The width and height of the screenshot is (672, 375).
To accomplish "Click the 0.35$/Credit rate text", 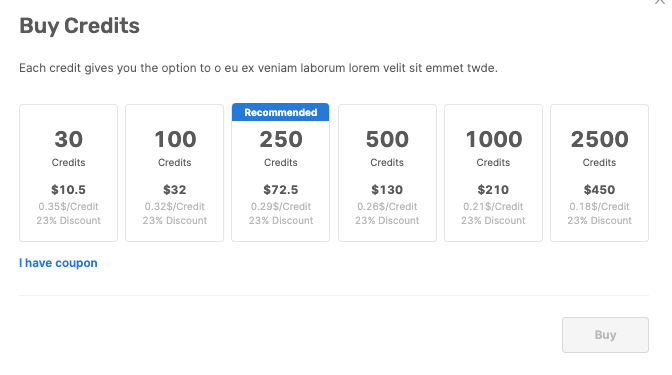I will [68, 207].
